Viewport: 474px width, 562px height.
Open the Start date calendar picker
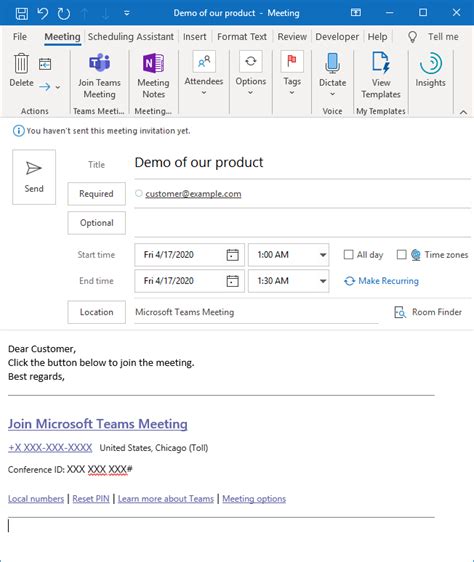click(x=233, y=255)
